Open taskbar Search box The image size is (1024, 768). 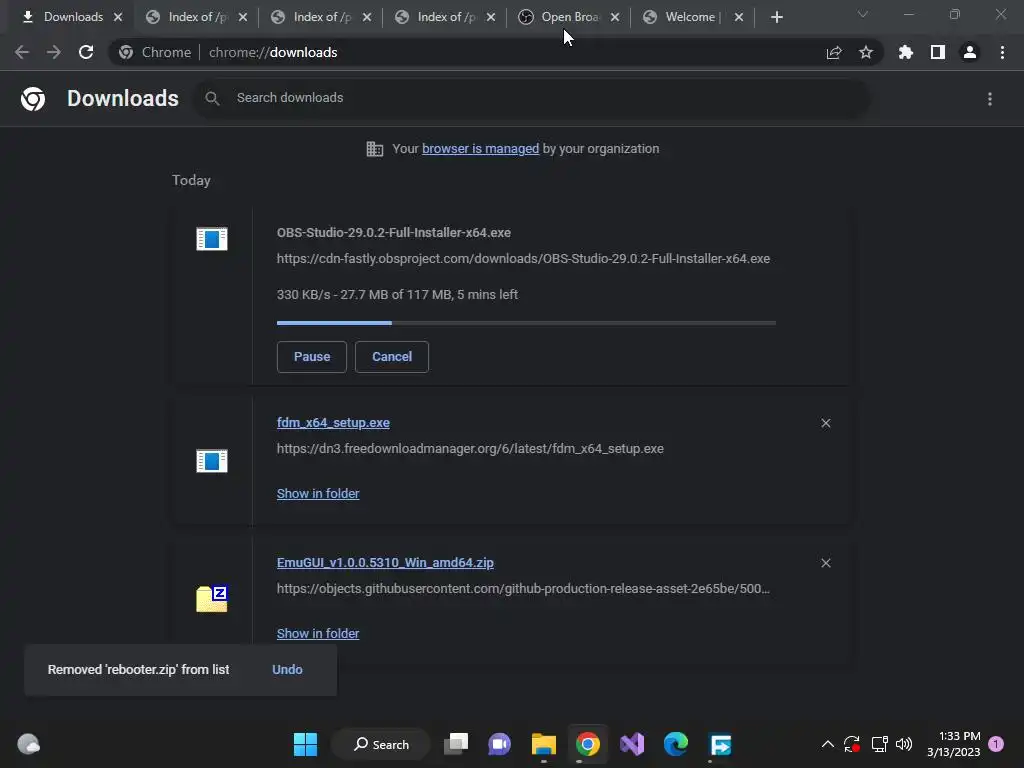tap(381, 744)
